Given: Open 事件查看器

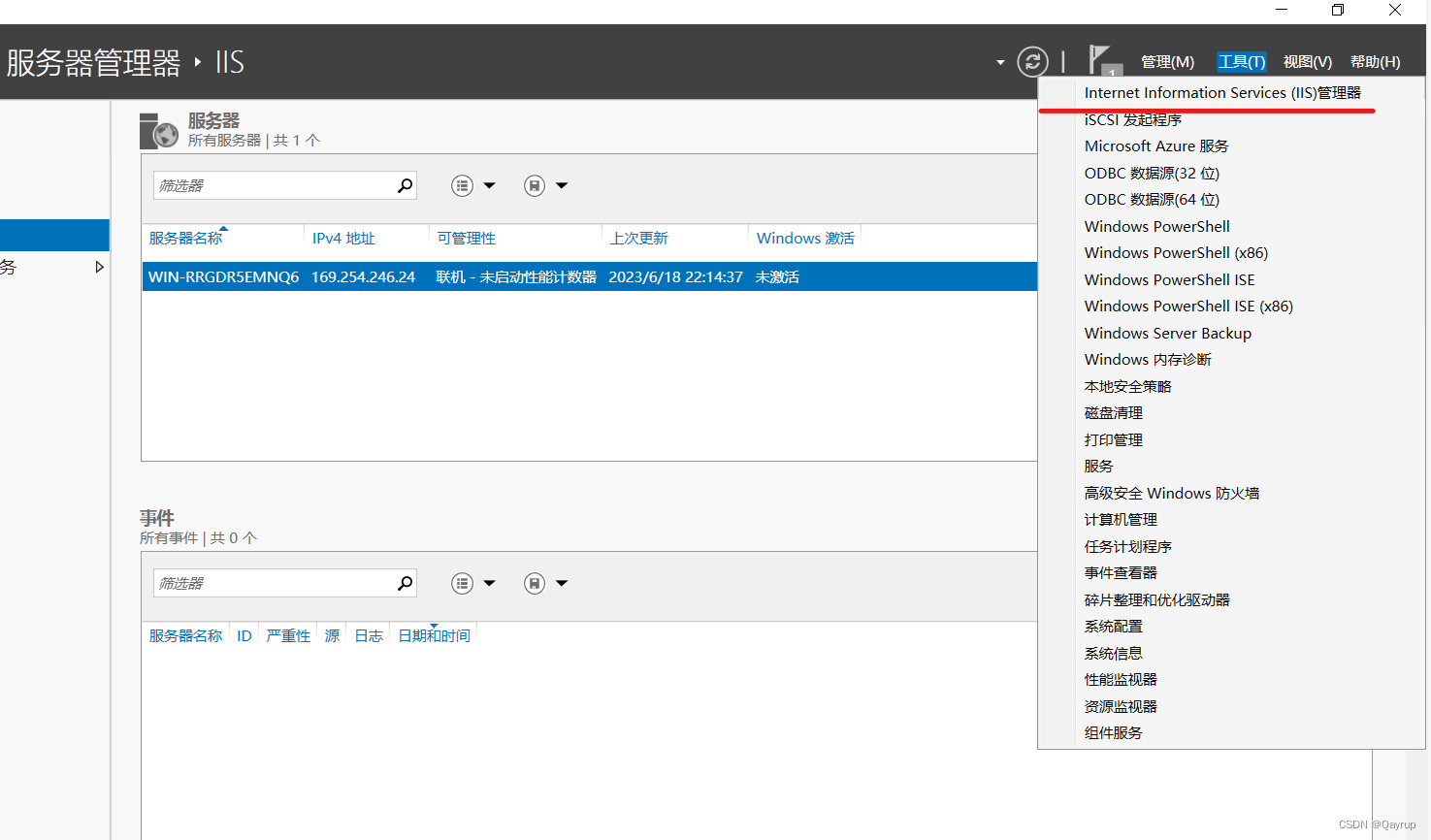Looking at the screenshot, I should pyautogui.click(x=1121, y=573).
